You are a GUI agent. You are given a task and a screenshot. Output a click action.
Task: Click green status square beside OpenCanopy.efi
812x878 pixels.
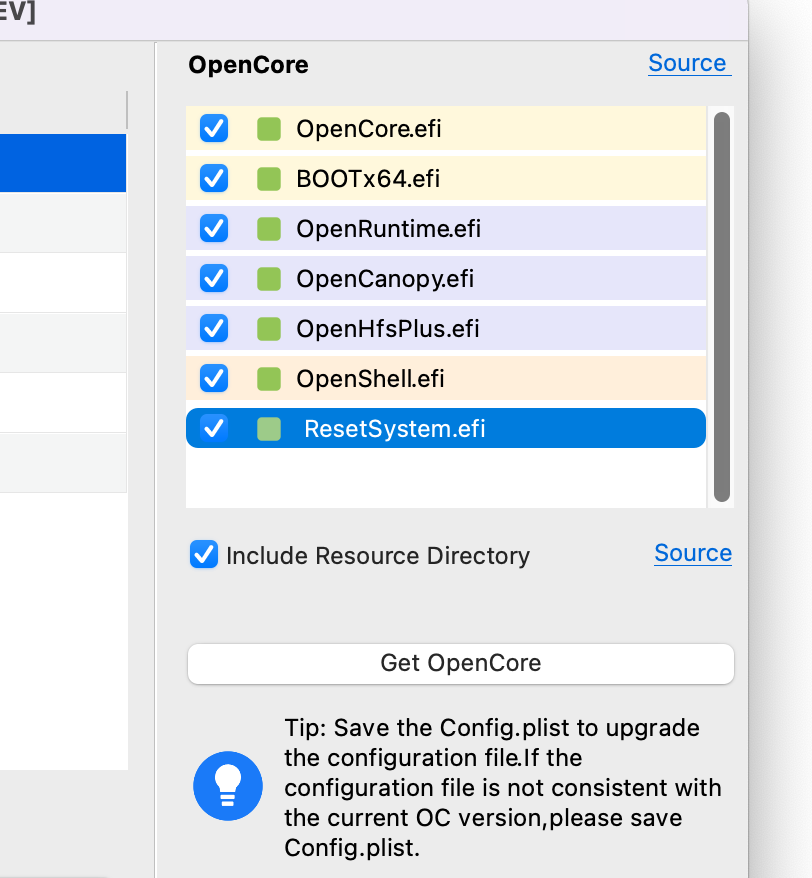[269, 278]
